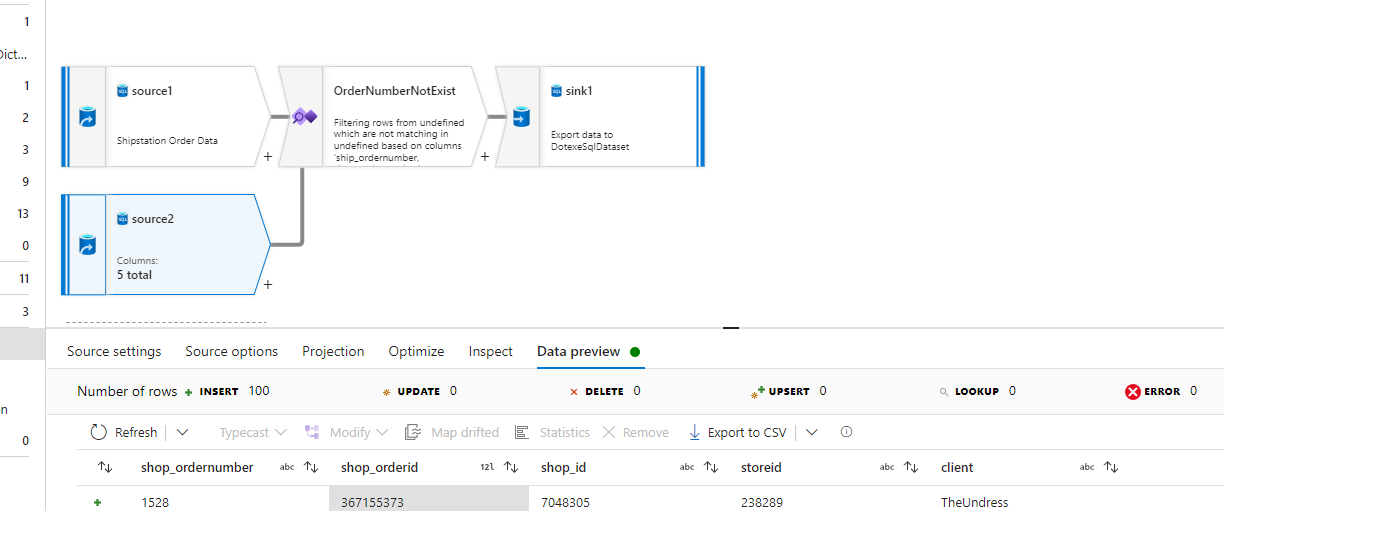
Task: Select the source2 node title
Action: pyautogui.click(x=153, y=219)
